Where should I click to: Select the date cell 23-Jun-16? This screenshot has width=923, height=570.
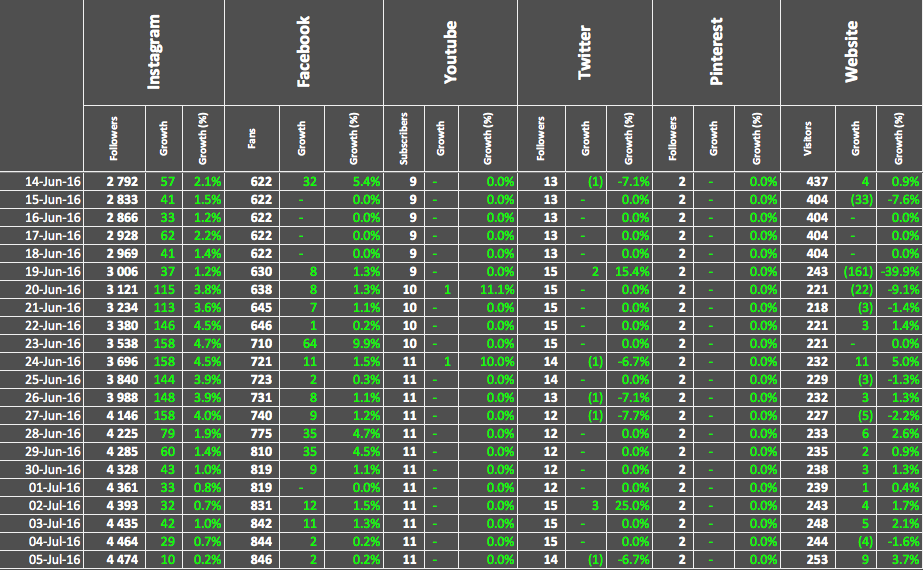(x=42, y=343)
